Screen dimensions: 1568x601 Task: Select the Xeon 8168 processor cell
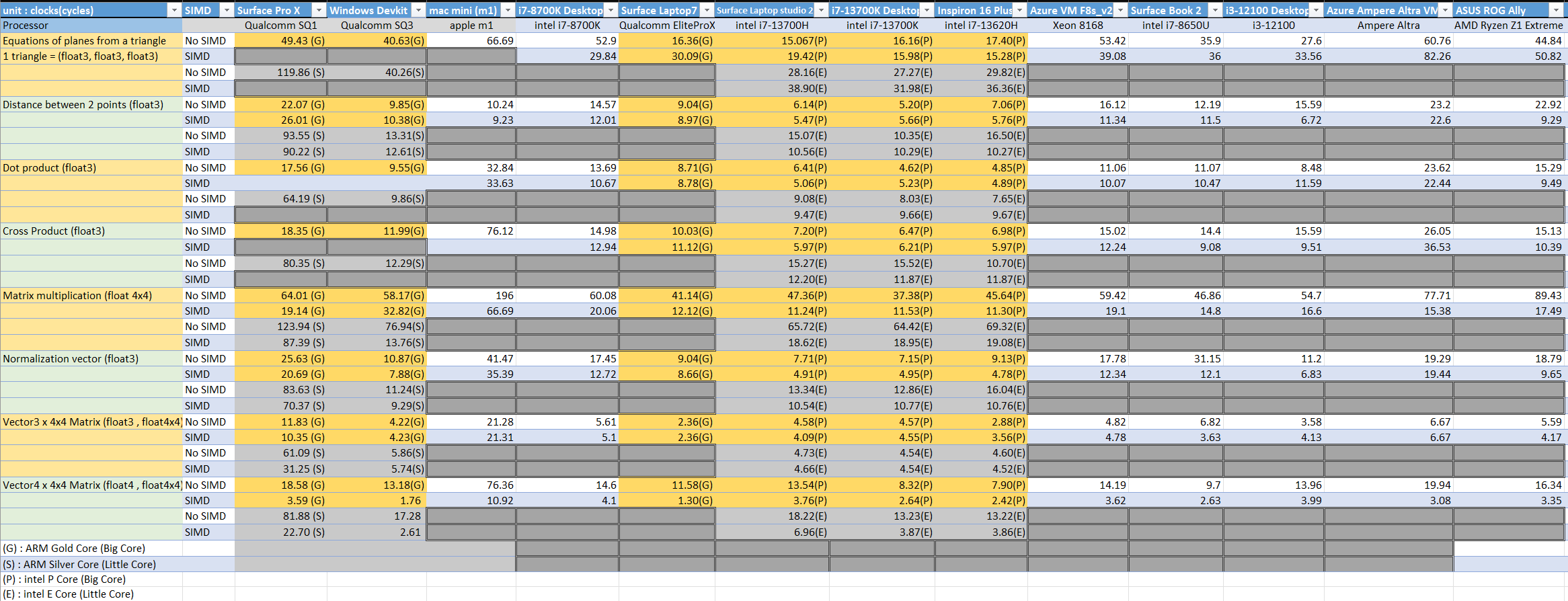click(1077, 26)
